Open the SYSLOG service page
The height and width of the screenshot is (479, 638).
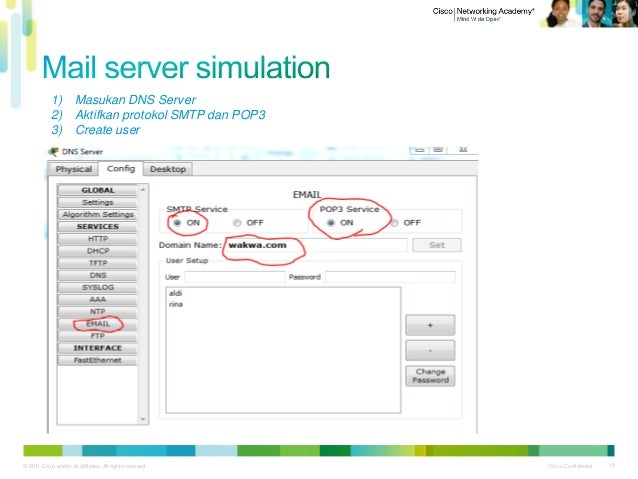tap(98, 287)
